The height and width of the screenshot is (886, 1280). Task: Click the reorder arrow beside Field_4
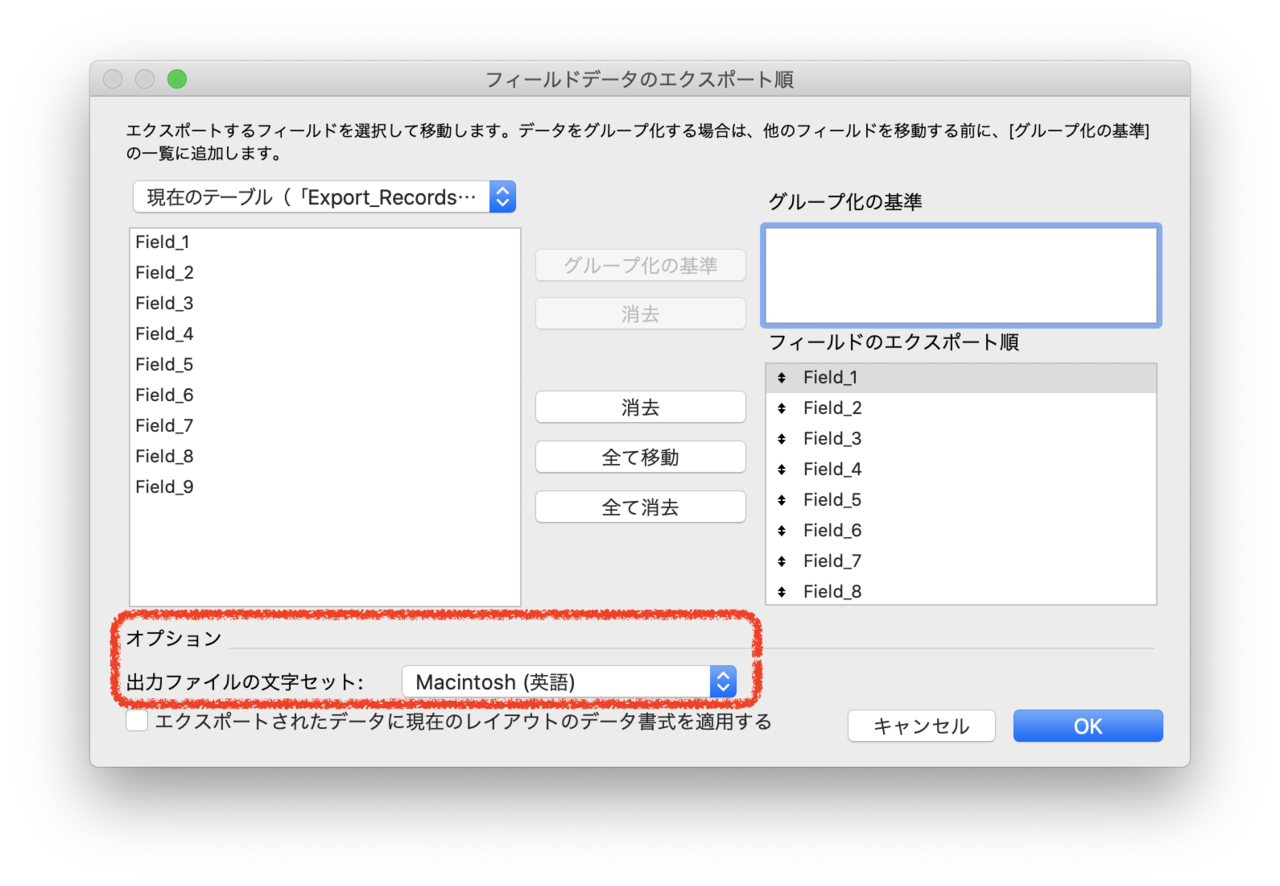(784, 468)
